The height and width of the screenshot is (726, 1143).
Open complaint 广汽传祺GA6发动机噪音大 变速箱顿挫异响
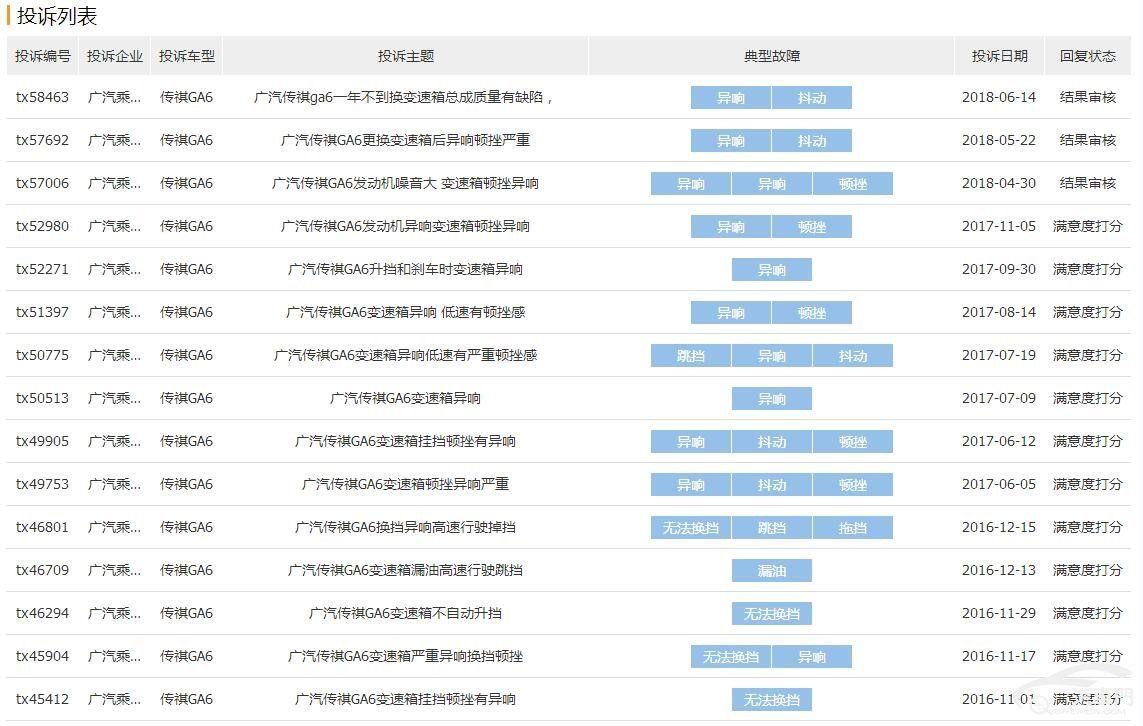pyautogui.click(x=405, y=183)
